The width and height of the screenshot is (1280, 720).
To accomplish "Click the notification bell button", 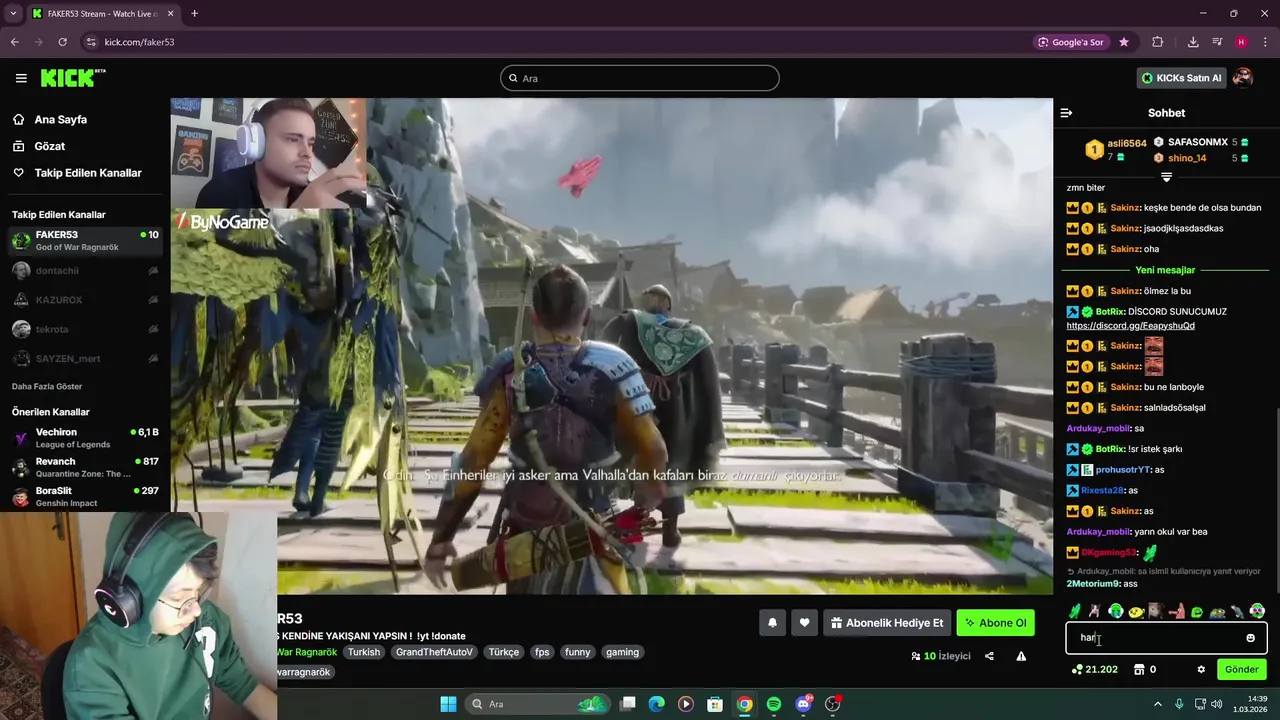I will coord(772,623).
